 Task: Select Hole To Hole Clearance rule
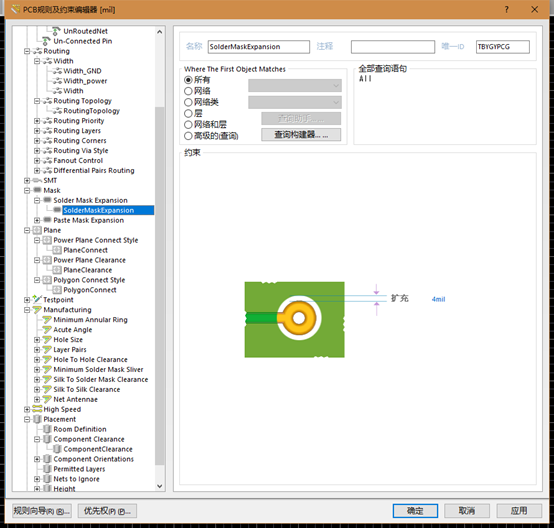90,359
